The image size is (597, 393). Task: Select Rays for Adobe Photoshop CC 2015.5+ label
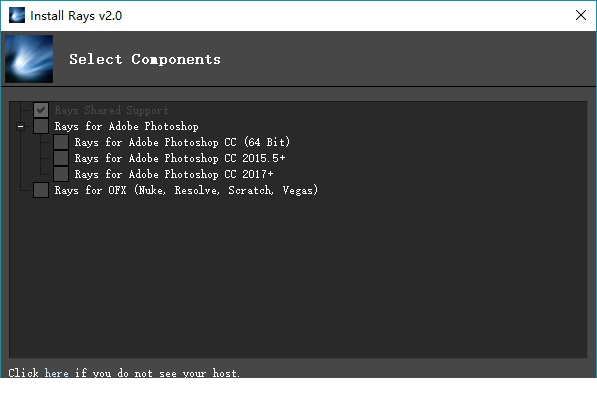[x=180, y=158]
